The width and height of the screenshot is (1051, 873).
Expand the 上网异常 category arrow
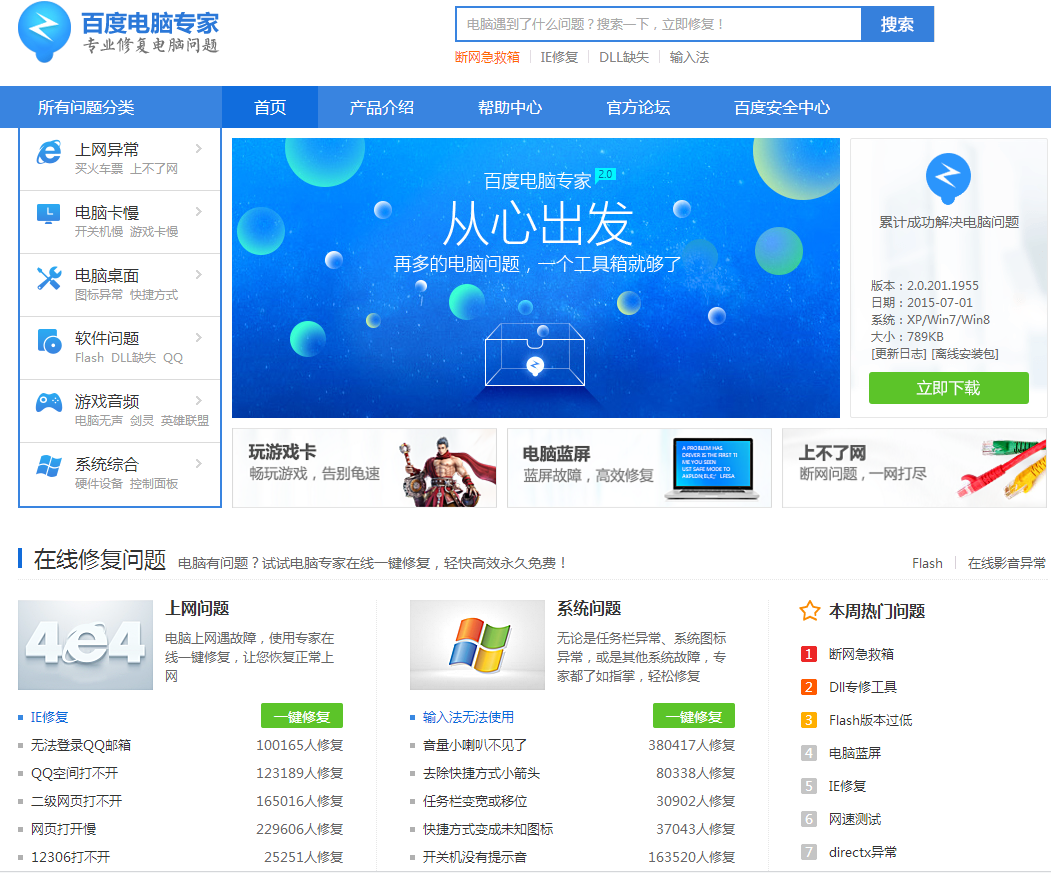click(198, 148)
